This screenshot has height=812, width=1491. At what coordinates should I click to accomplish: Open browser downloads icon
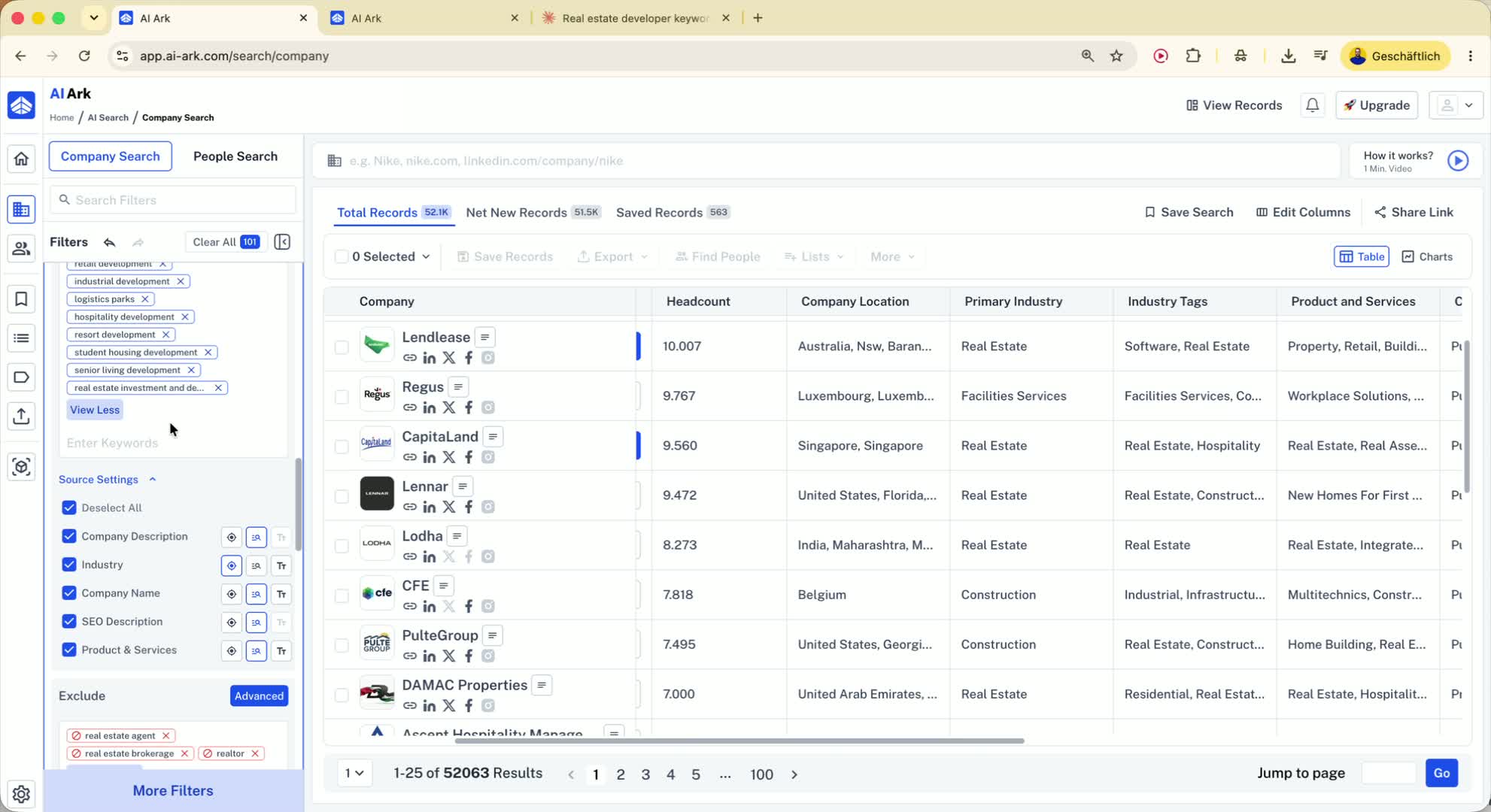coord(1288,56)
